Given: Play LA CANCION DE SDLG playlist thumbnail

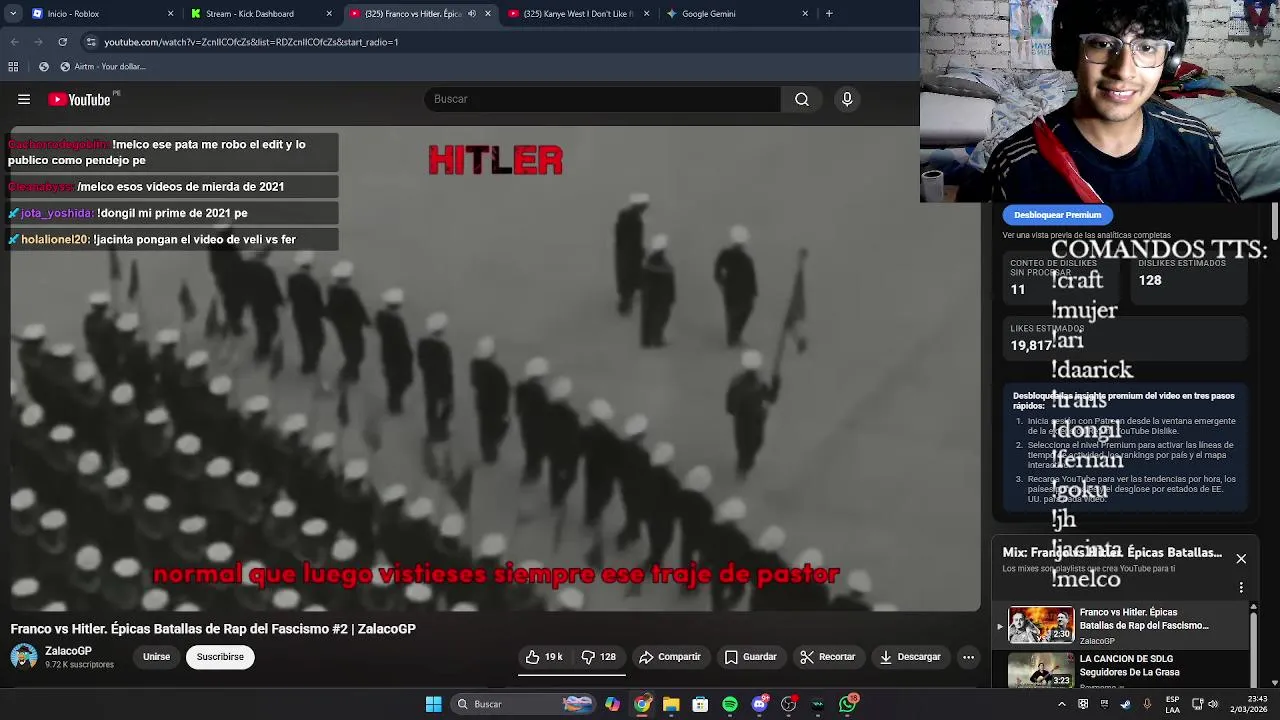Looking at the screenshot, I should [1040, 670].
